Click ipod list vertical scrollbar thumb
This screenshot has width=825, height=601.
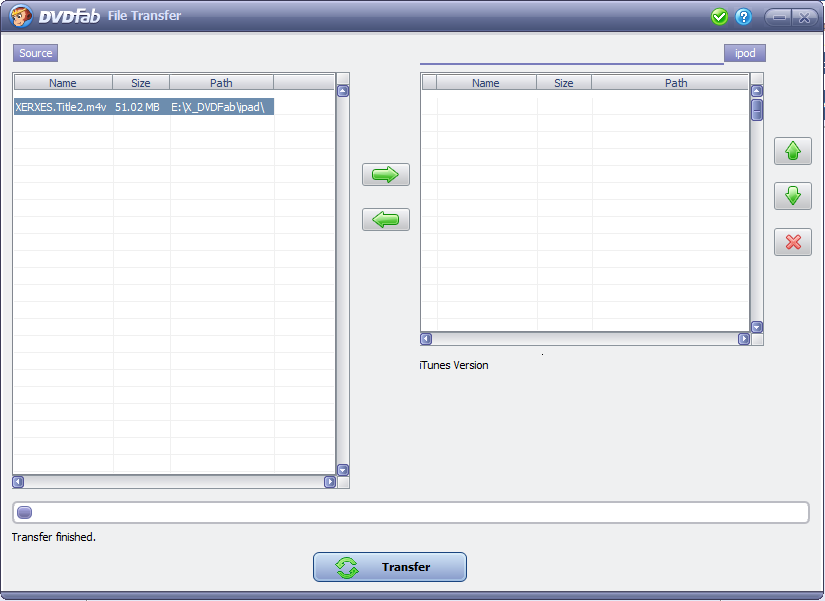coord(757,110)
